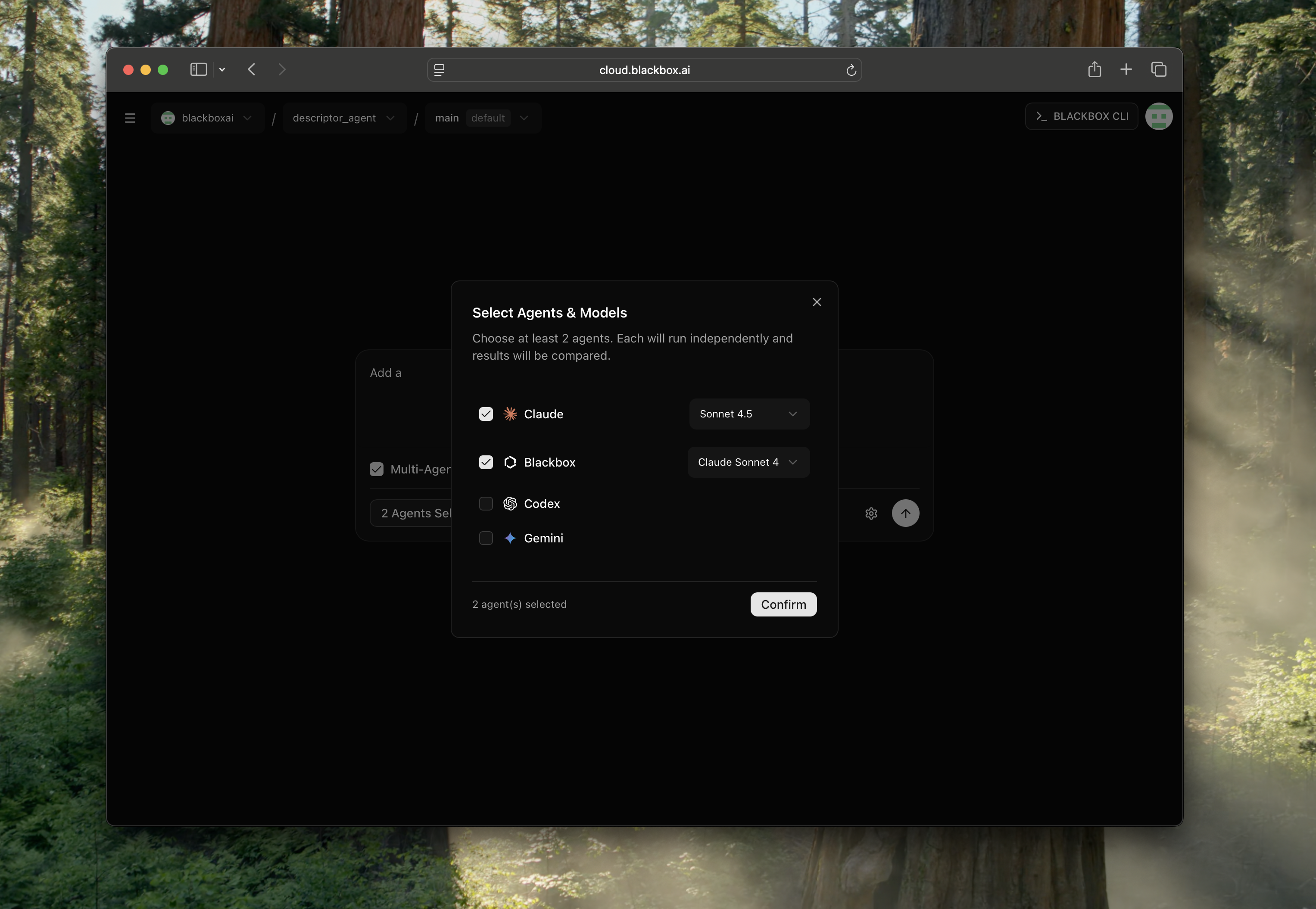The height and width of the screenshot is (909, 1316).
Task: Click the Confirm button
Action: pos(783,604)
